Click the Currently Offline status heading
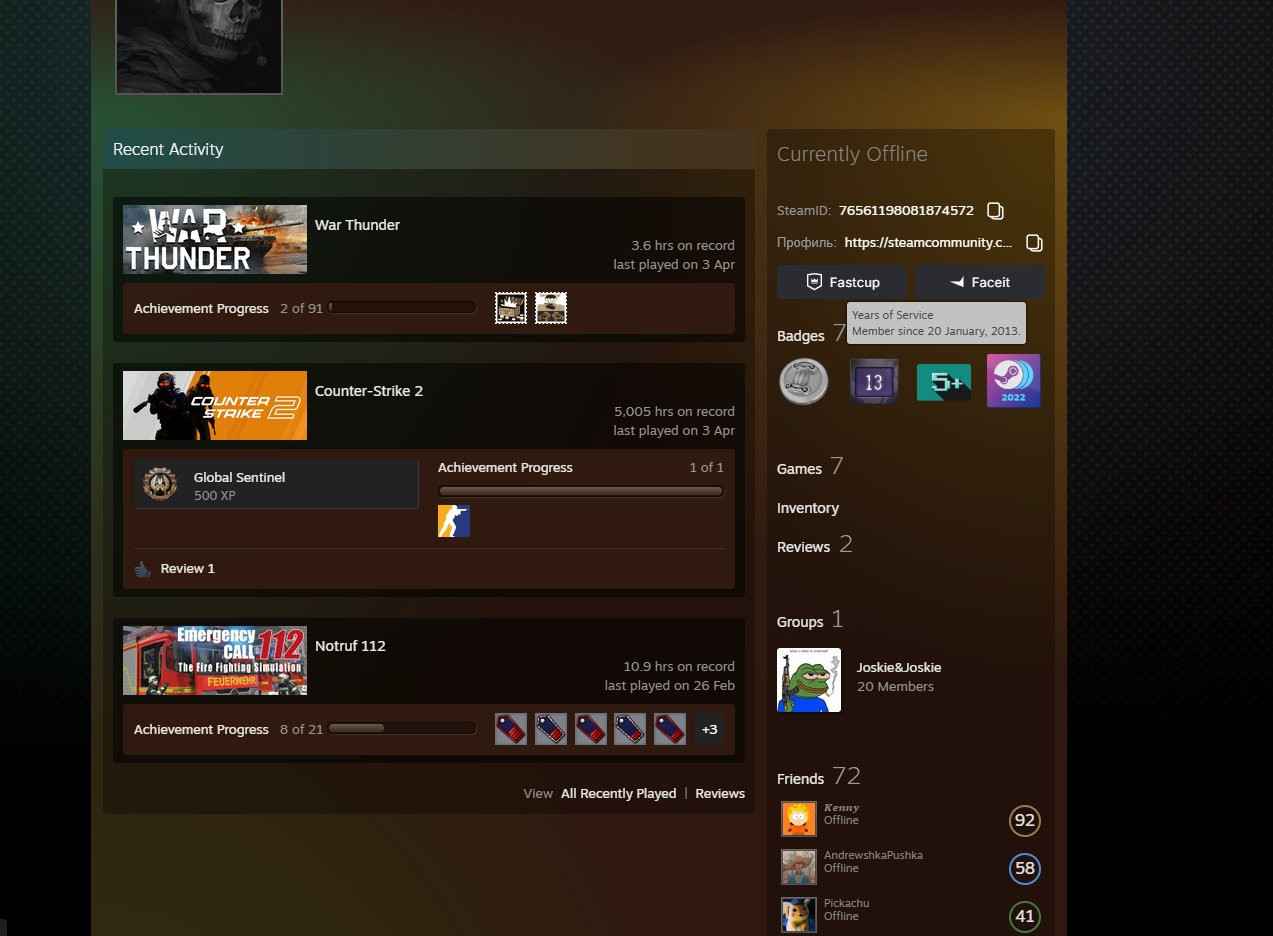Screen dimensions: 1273x936 tap(852, 154)
